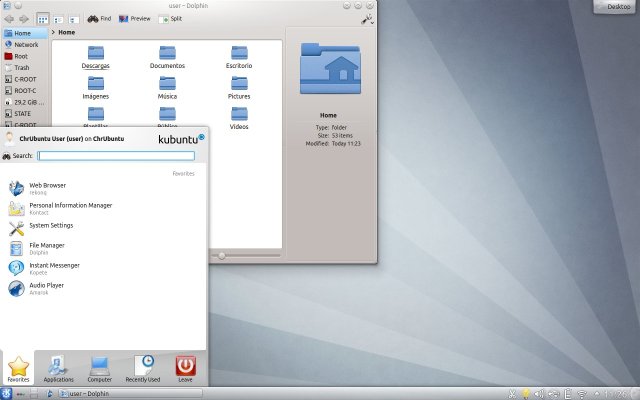Open the Dolphin wrench control menu
The width and height of the screenshot is (640, 400).
(367, 18)
